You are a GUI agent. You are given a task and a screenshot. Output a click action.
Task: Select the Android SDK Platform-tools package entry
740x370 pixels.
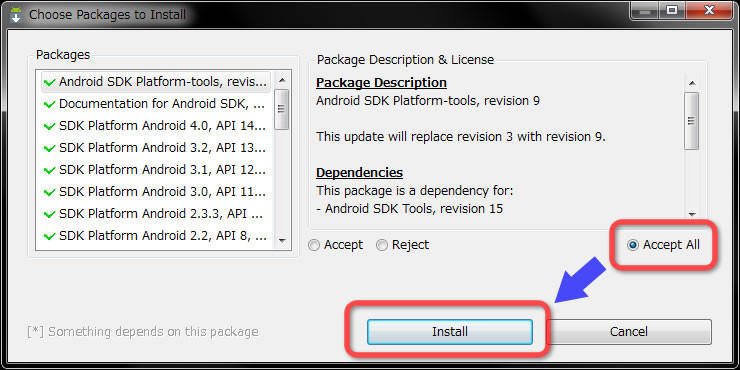click(156, 82)
